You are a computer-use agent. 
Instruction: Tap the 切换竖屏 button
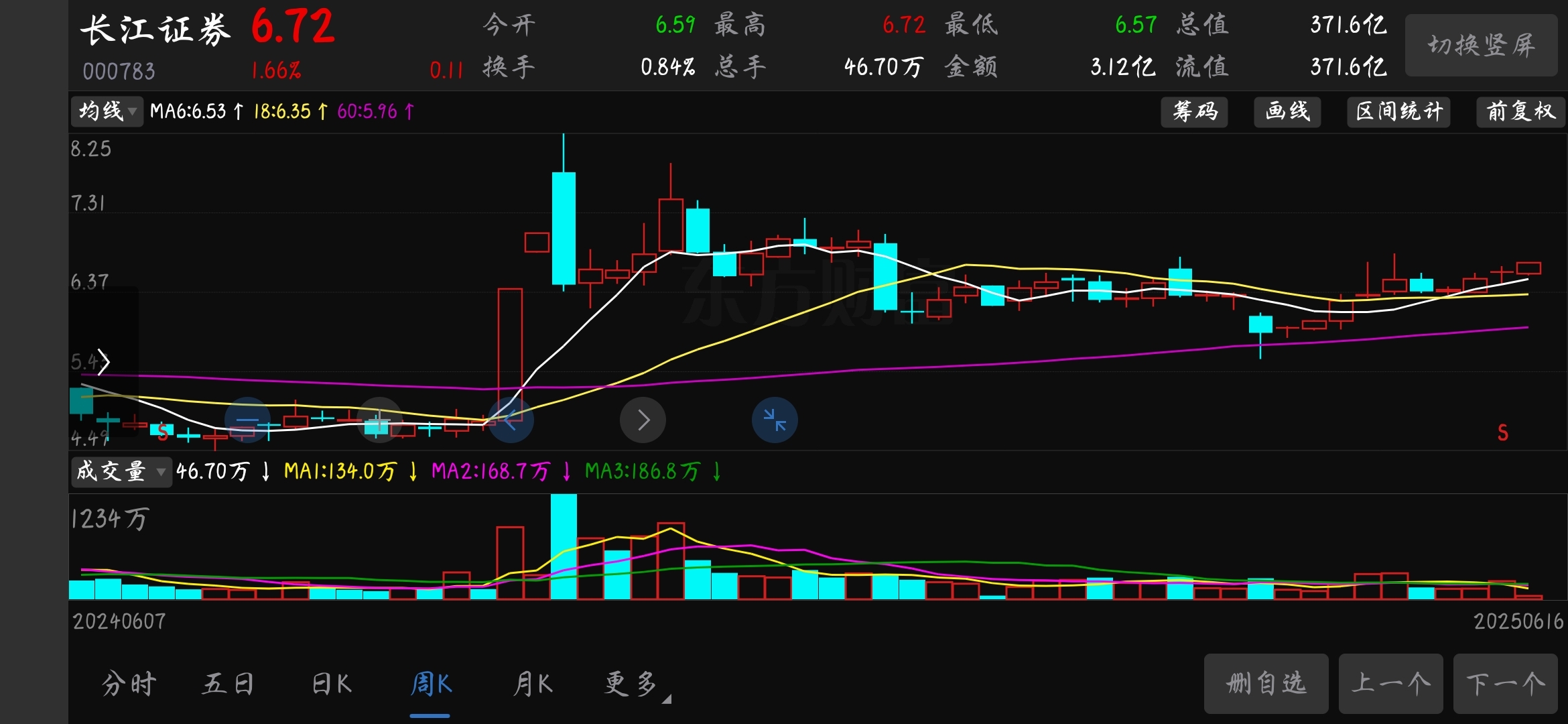pyautogui.click(x=1481, y=46)
